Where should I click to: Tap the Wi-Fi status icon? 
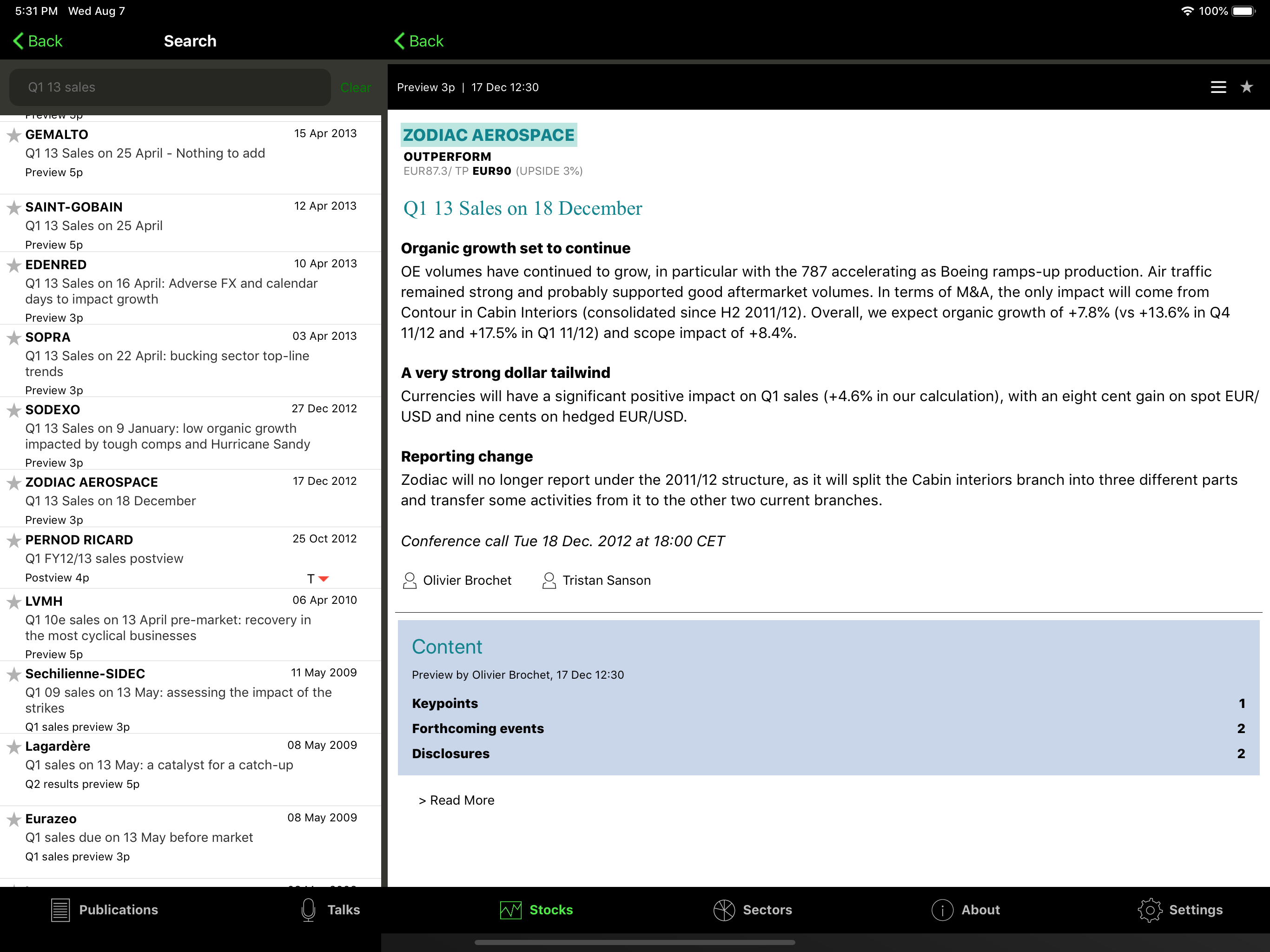click(x=1187, y=11)
